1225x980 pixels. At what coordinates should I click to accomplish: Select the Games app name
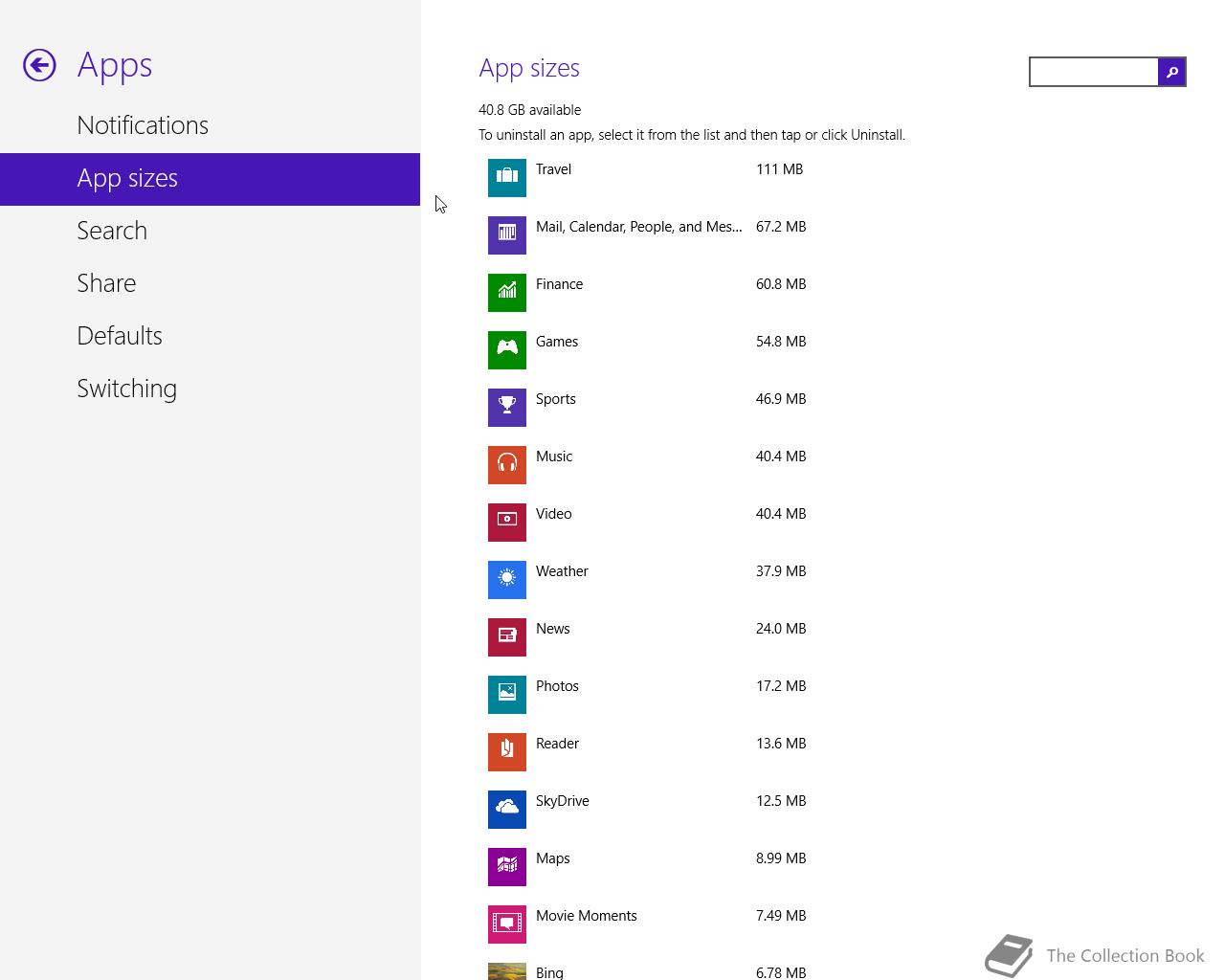click(x=557, y=342)
